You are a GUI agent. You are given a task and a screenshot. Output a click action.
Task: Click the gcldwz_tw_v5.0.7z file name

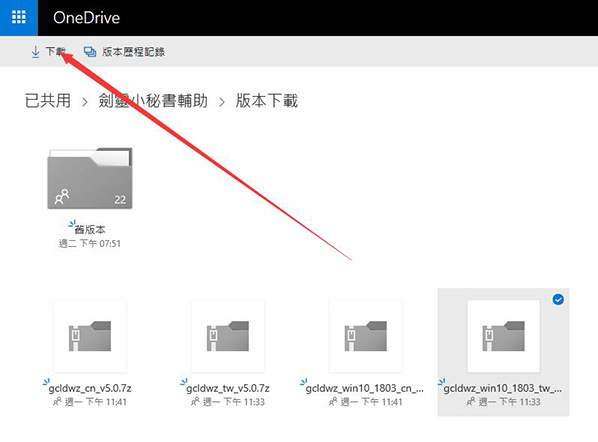[x=228, y=388]
